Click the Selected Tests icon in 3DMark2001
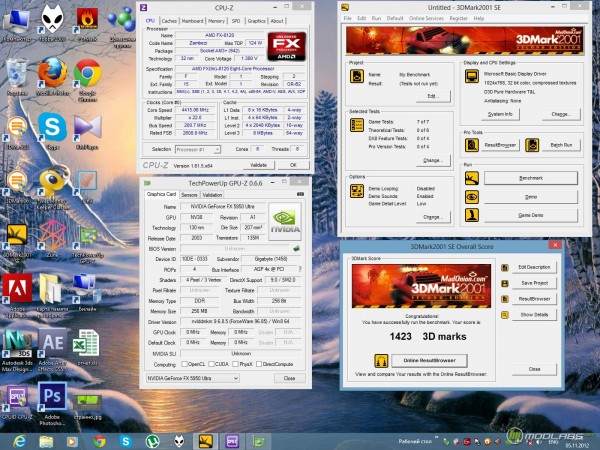Image resolution: width=600 pixels, height=450 pixels. click(x=357, y=125)
